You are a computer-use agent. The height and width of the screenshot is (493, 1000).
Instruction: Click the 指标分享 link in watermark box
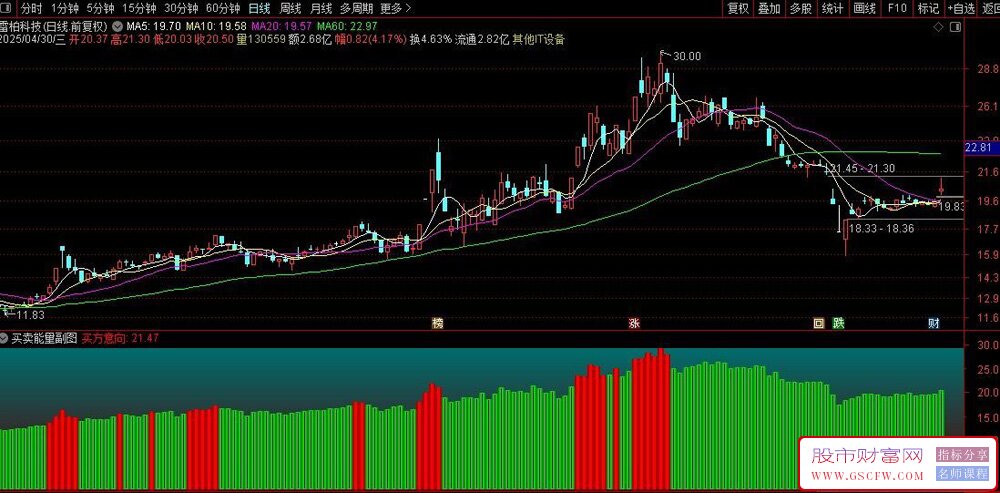962,454
